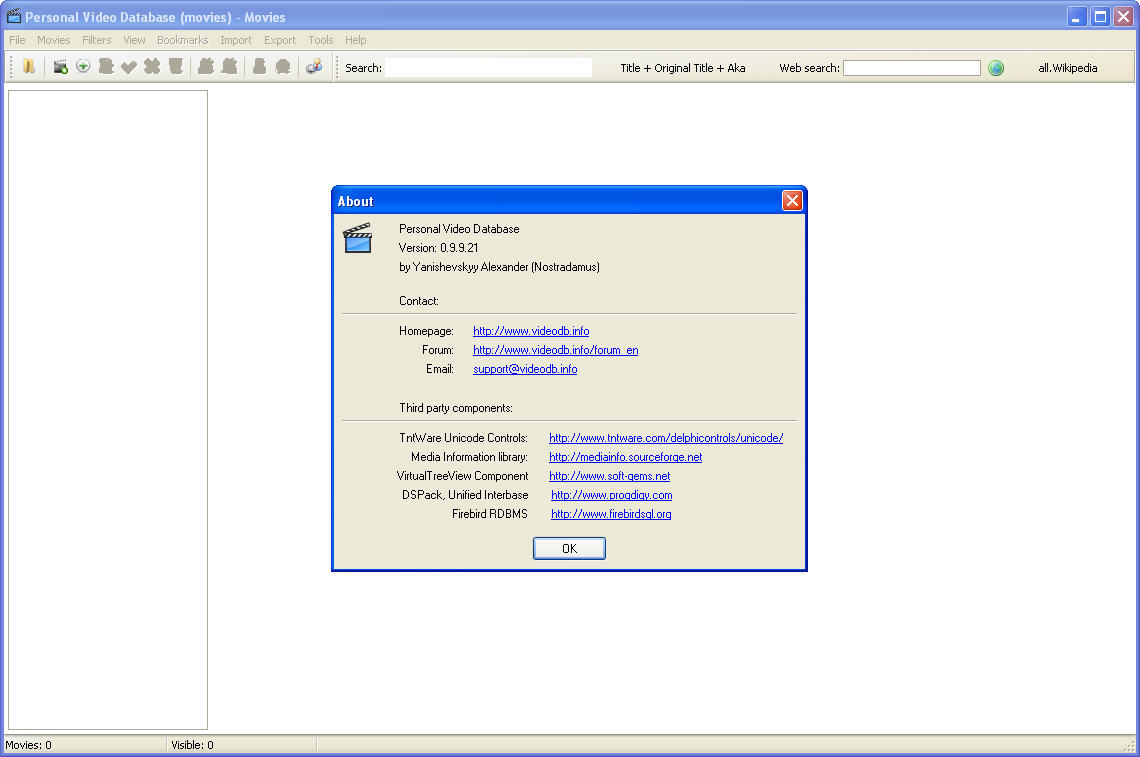This screenshot has height=757, width=1140.
Task: Click the red X cancel icon on the toolbar
Action: [x=152, y=67]
